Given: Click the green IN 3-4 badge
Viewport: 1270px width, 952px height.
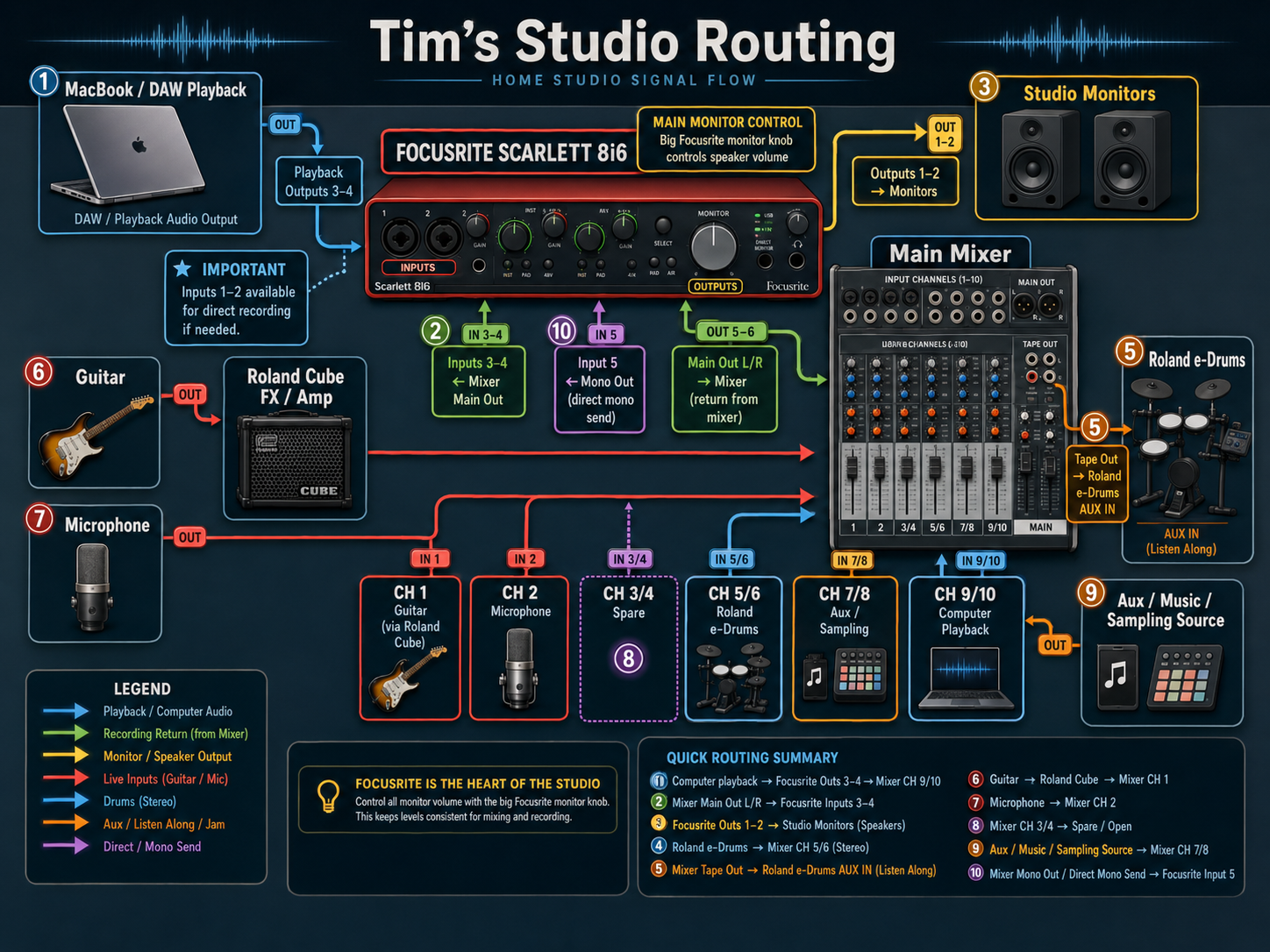Looking at the screenshot, I should 485,334.
